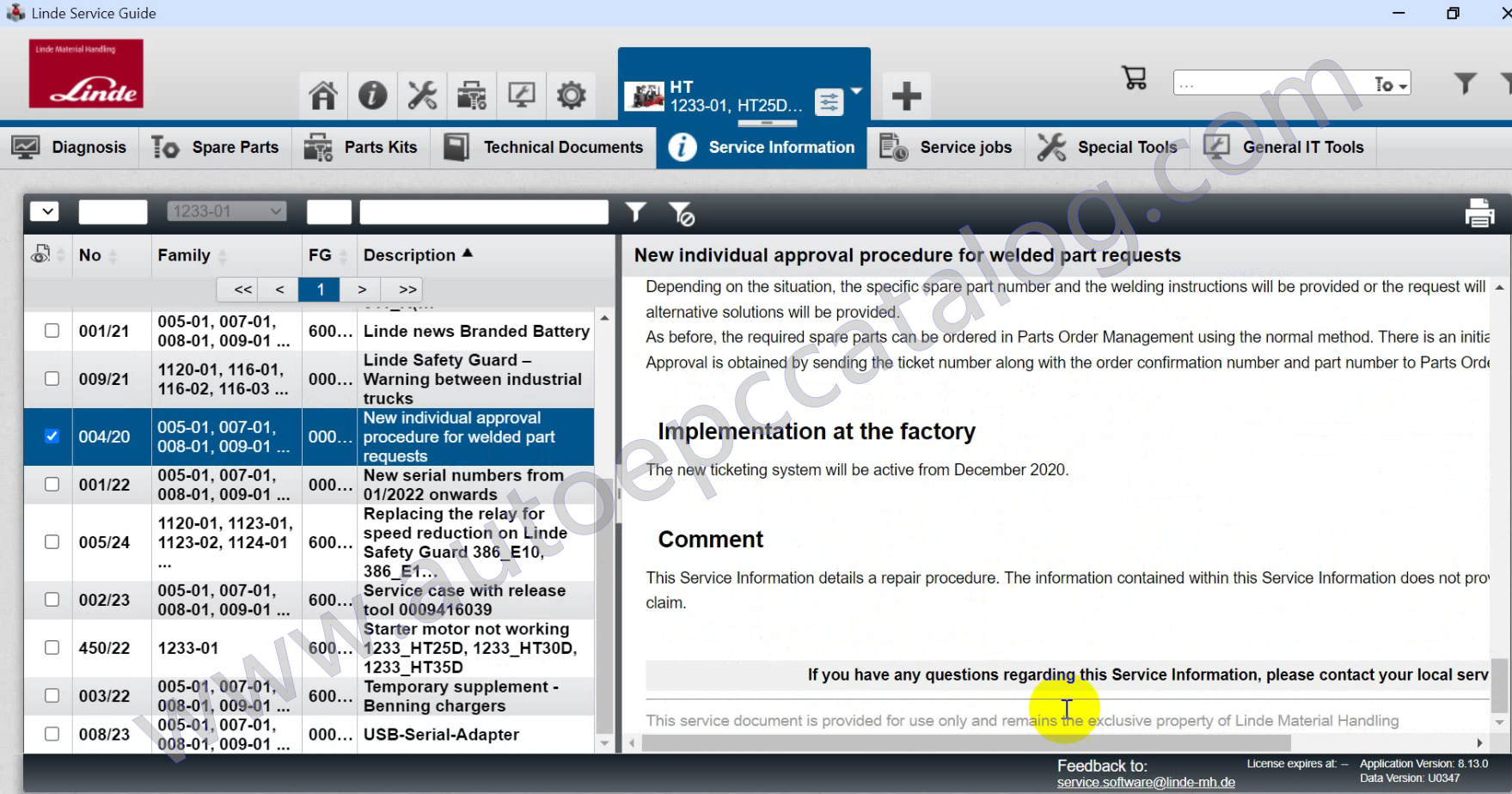Apply filter with funnel icon in list toolbar
The image size is (1512, 794).
(635, 211)
